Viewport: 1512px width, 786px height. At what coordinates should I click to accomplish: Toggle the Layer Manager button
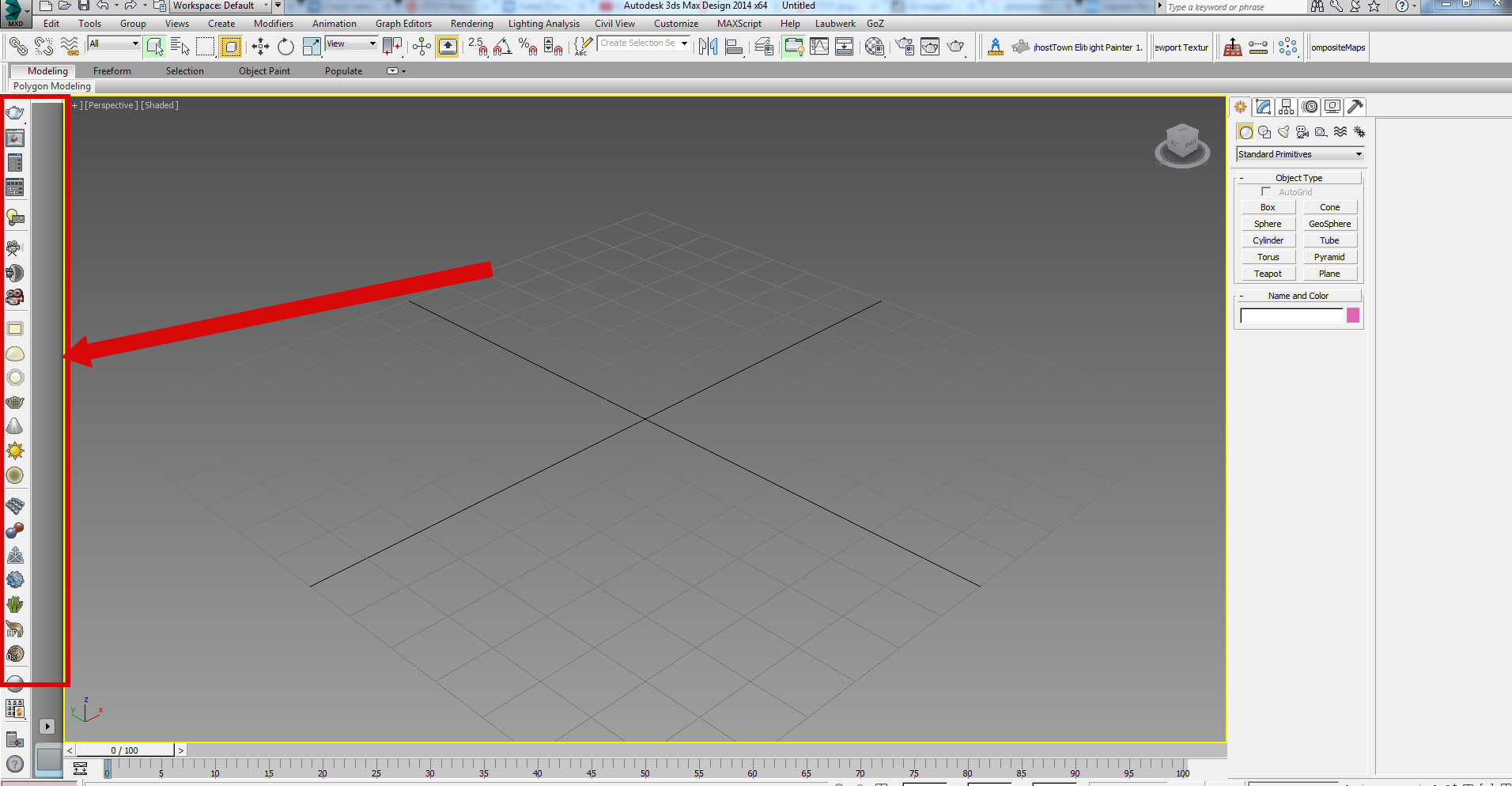coord(764,47)
